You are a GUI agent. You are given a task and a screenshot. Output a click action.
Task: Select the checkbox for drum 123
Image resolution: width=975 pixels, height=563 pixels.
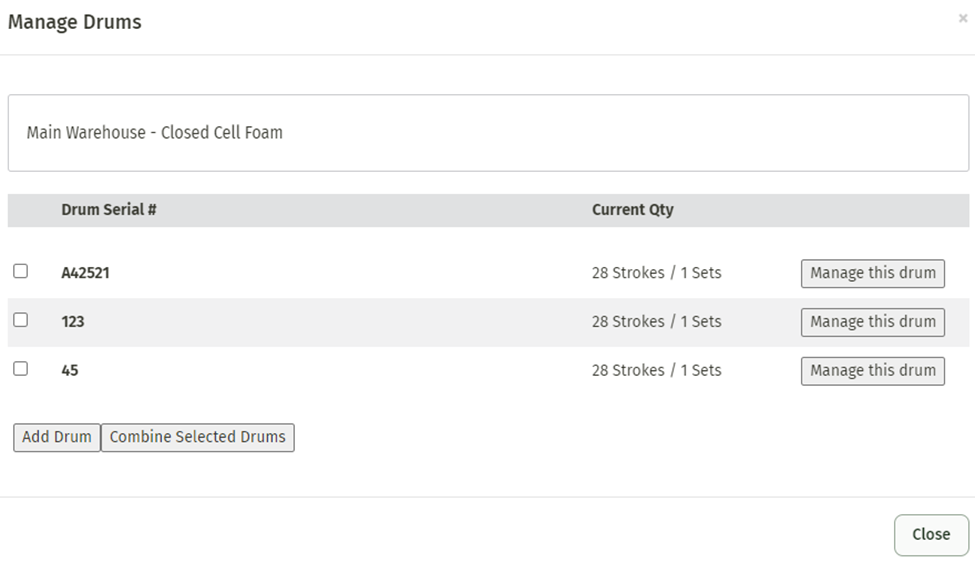[20, 320]
